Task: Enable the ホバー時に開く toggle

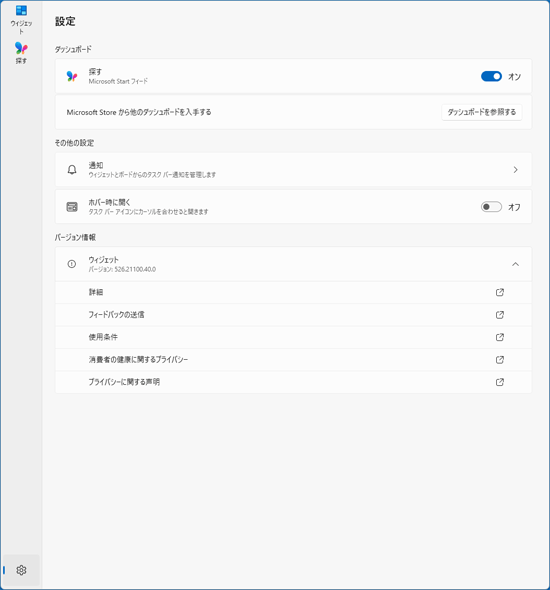Action: tap(491, 207)
